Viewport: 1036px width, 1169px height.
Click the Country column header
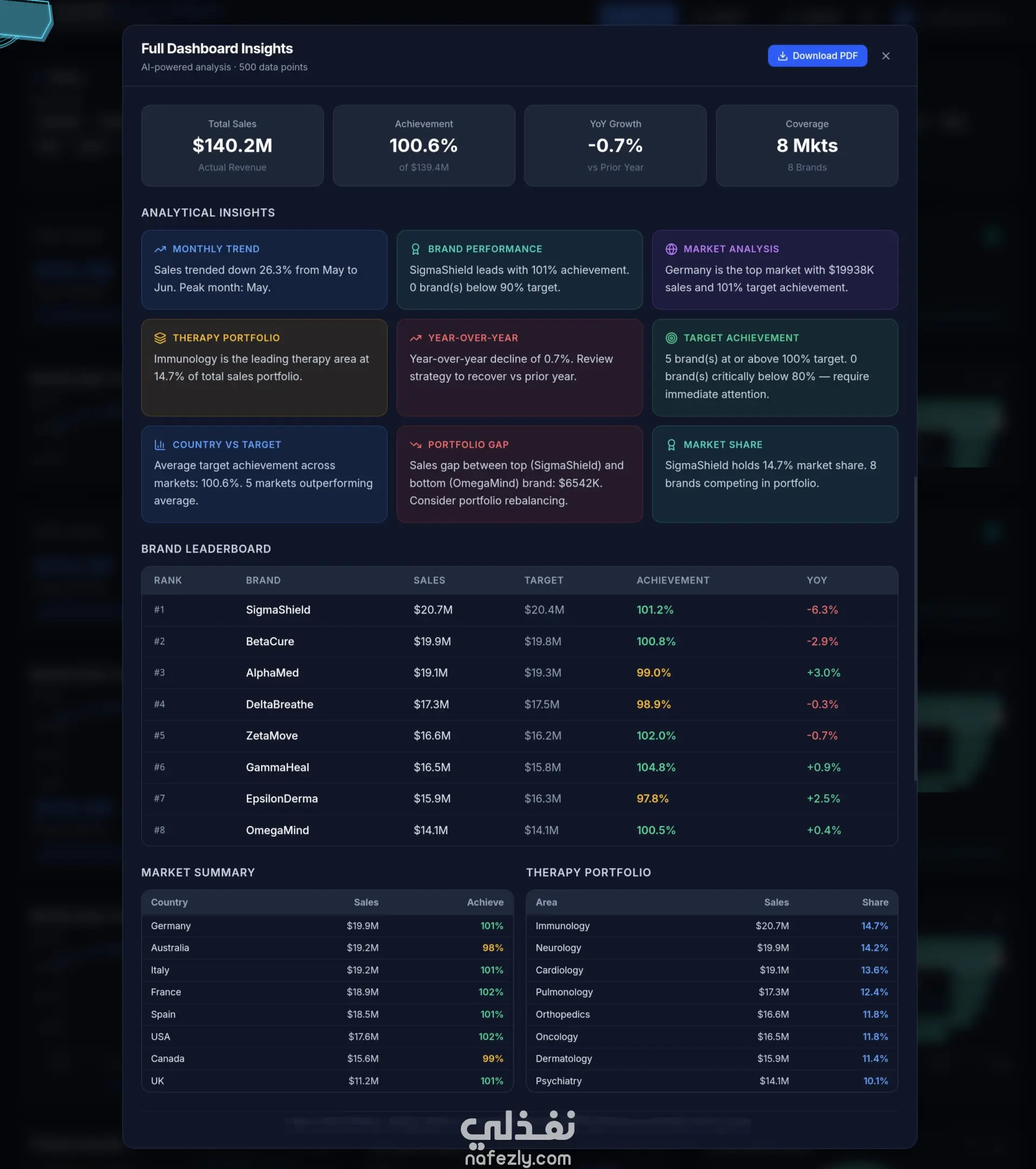169,902
